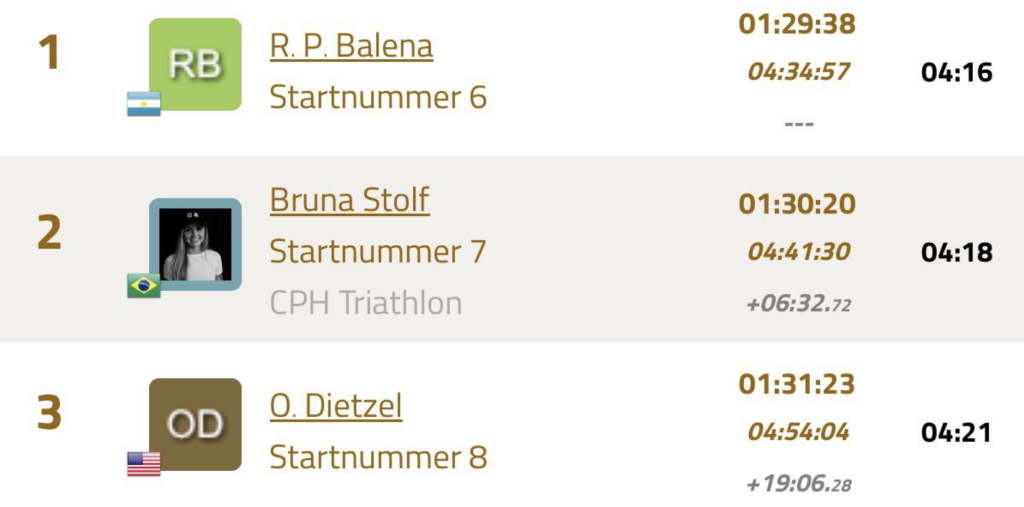The height and width of the screenshot is (507, 1024).
Task: Click the RB green avatar badge
Action: [195, 64]
